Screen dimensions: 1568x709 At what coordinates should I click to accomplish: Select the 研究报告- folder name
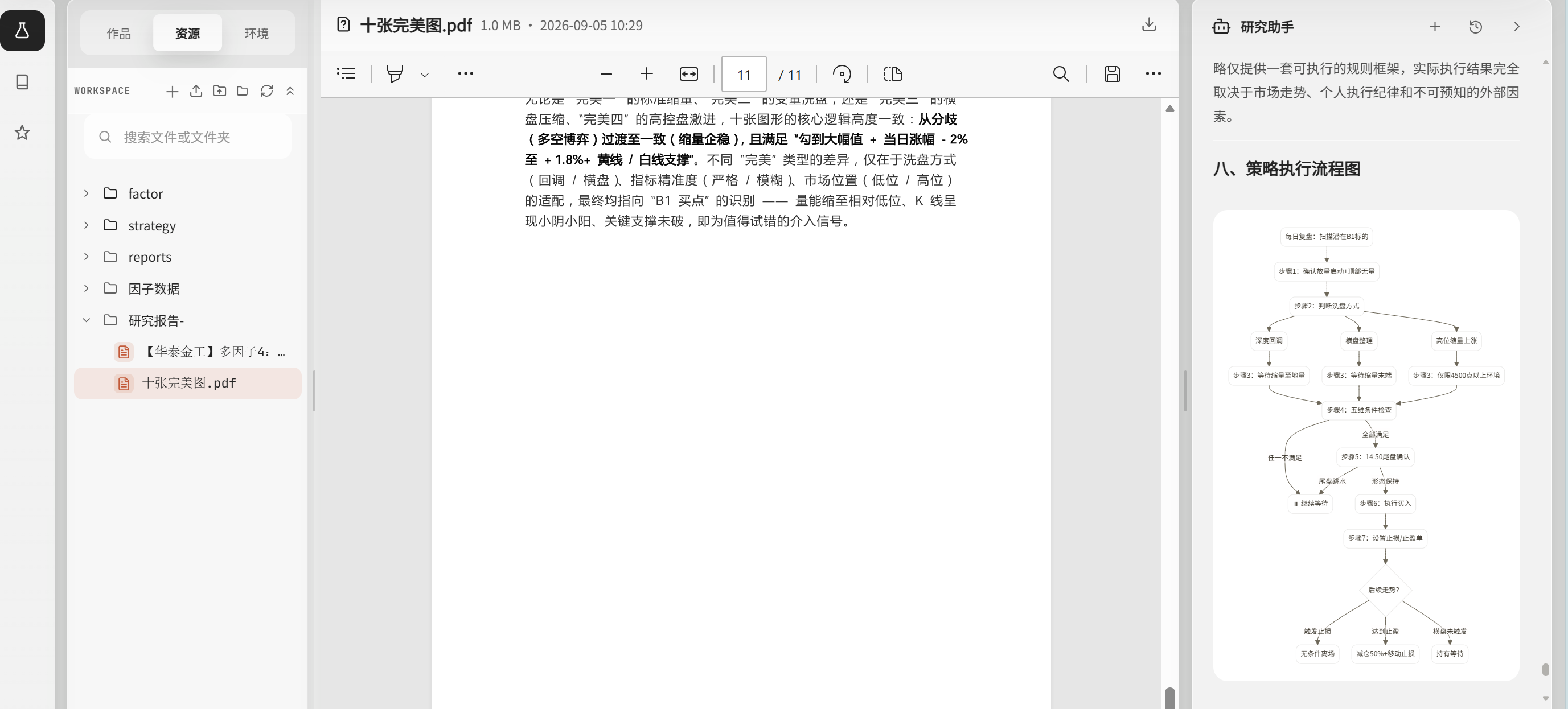click(x=156, y=320)
